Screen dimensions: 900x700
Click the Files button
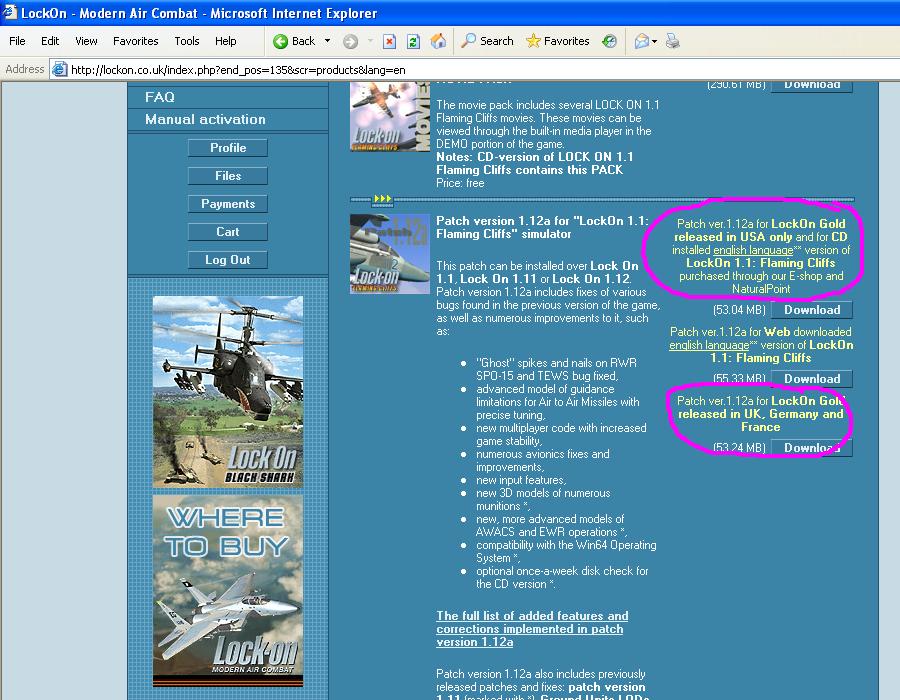point(228,176)
